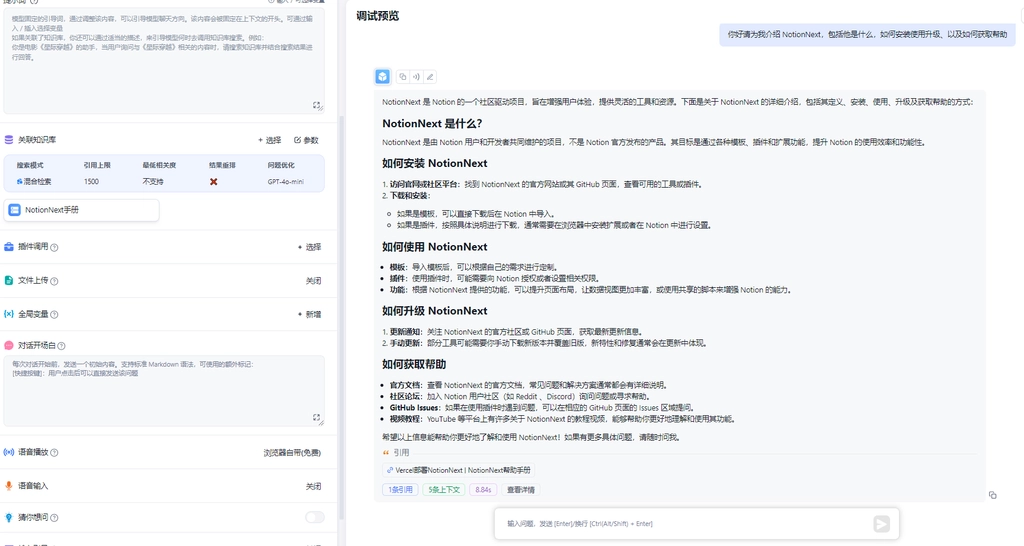Image resolution: width=1024 pixels, height=546 pixels.
Task: Click the heading 如何获取帮助
Action: (x=414, y=364)
